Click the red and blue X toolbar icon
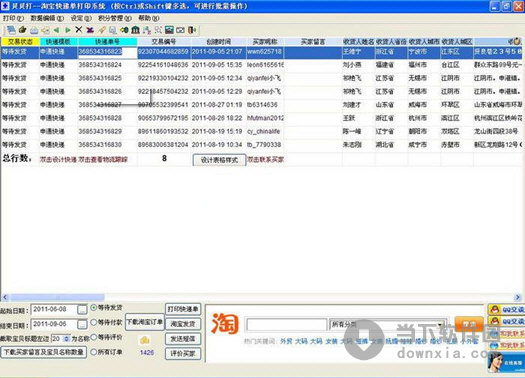Image resolution: width=525 pixels, height=378 pixels. (90, 30)
